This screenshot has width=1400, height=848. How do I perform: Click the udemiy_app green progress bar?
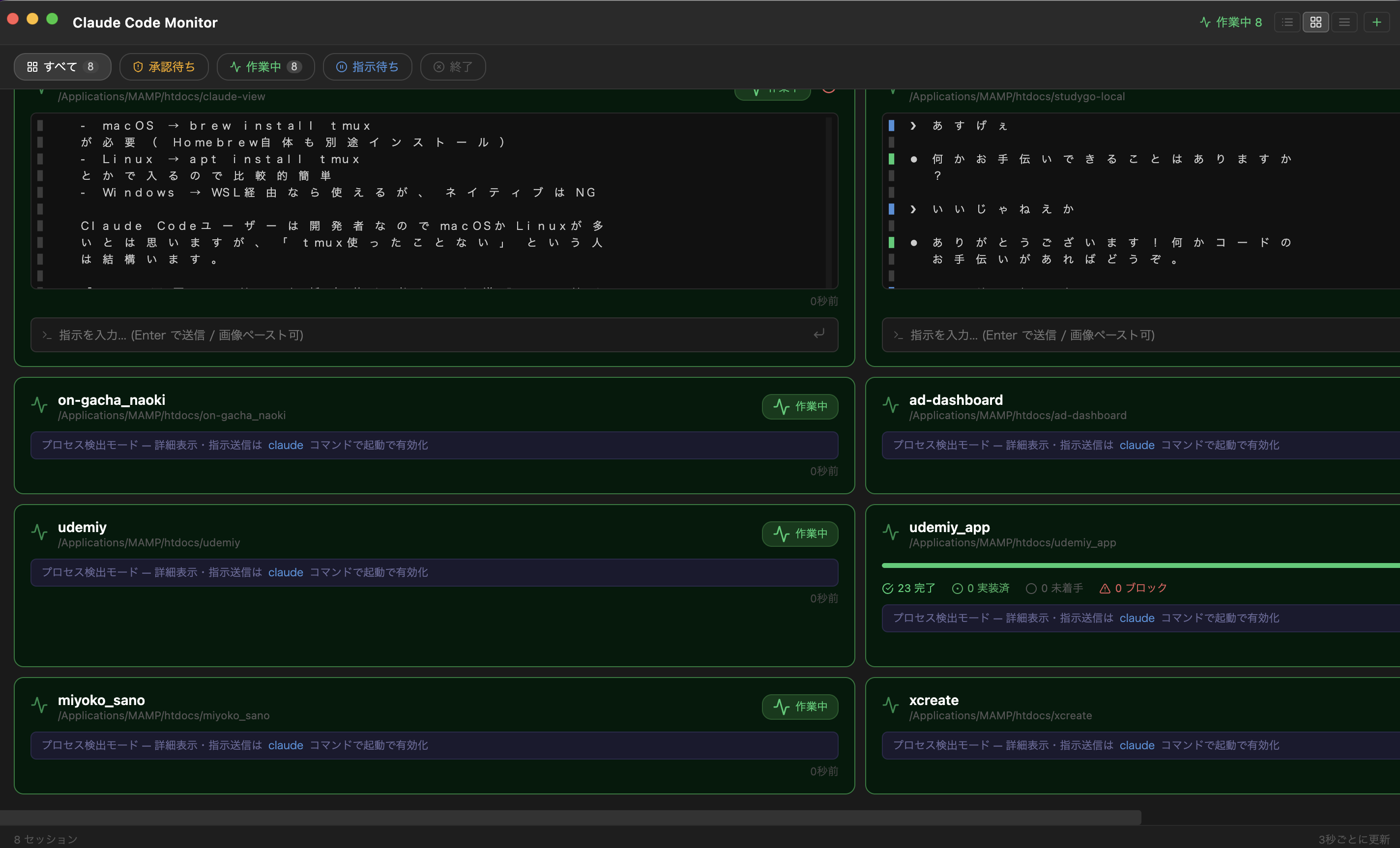tap(1137, 565)
